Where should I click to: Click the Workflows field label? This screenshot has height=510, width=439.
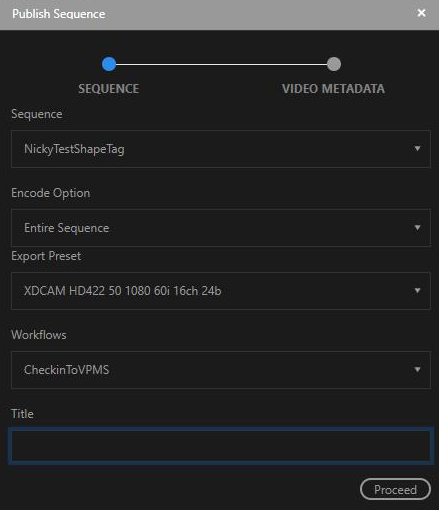click(39, 335)
